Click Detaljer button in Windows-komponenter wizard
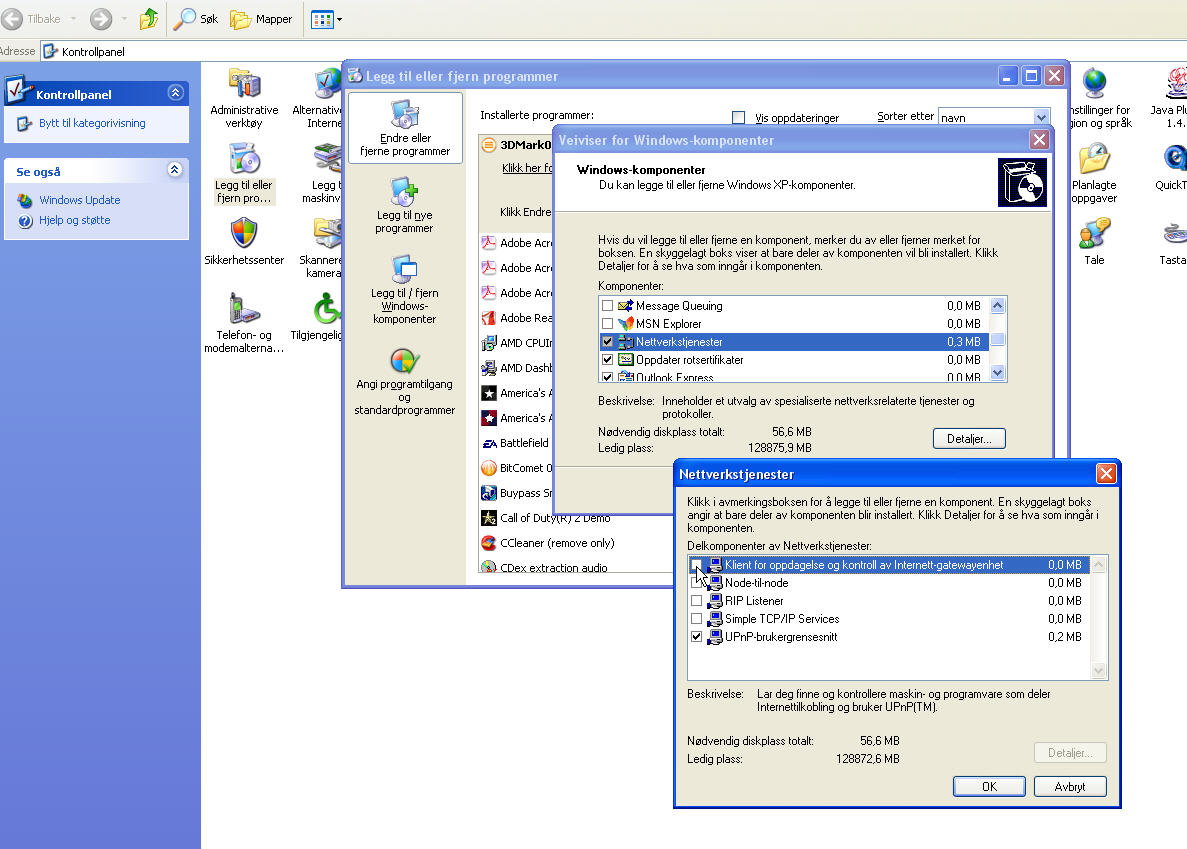Viewport: 1187px width, 849px height. click(x=969, y=439)
